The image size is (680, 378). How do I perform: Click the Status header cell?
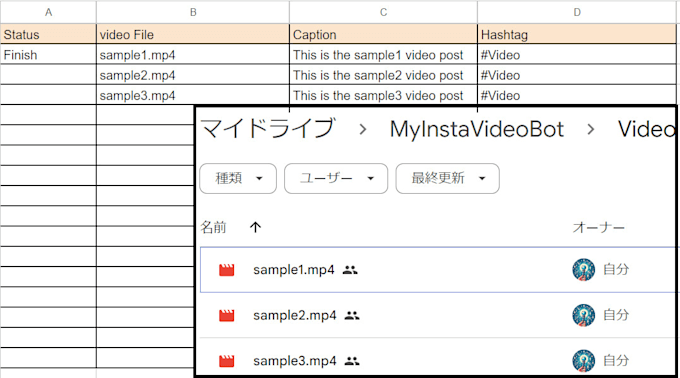[x=48, y=34]
